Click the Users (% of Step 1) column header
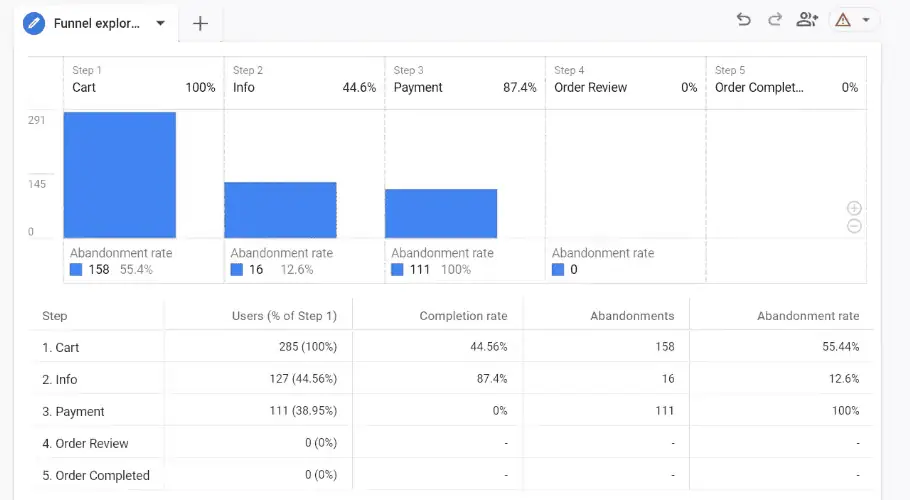The image size is (910, 500). pos(284,316)
